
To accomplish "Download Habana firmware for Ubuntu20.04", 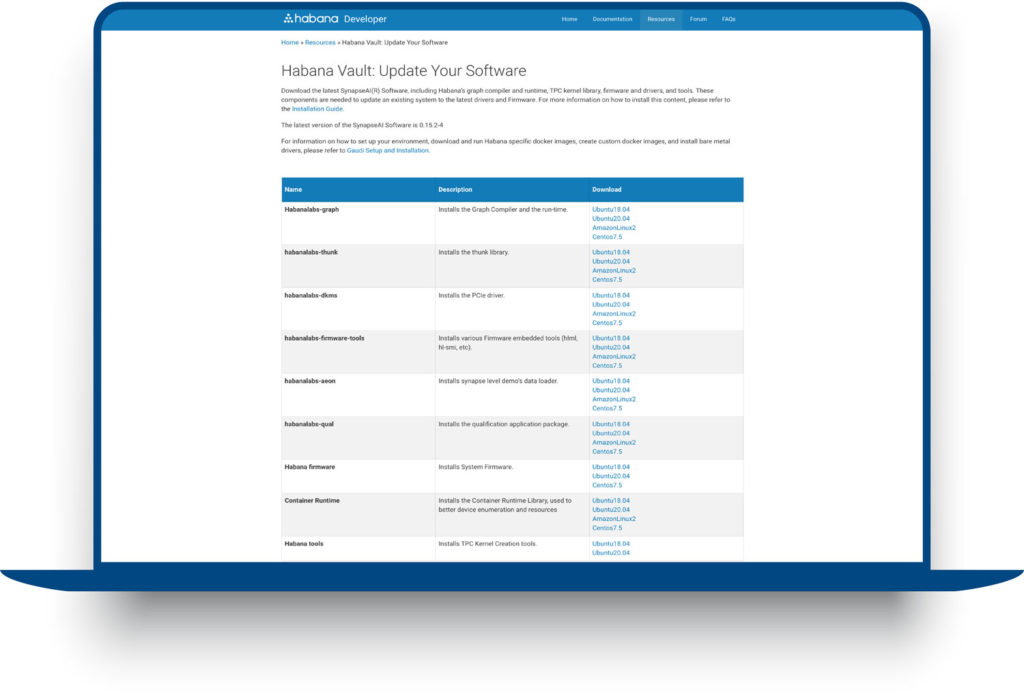I will (611, 476).
